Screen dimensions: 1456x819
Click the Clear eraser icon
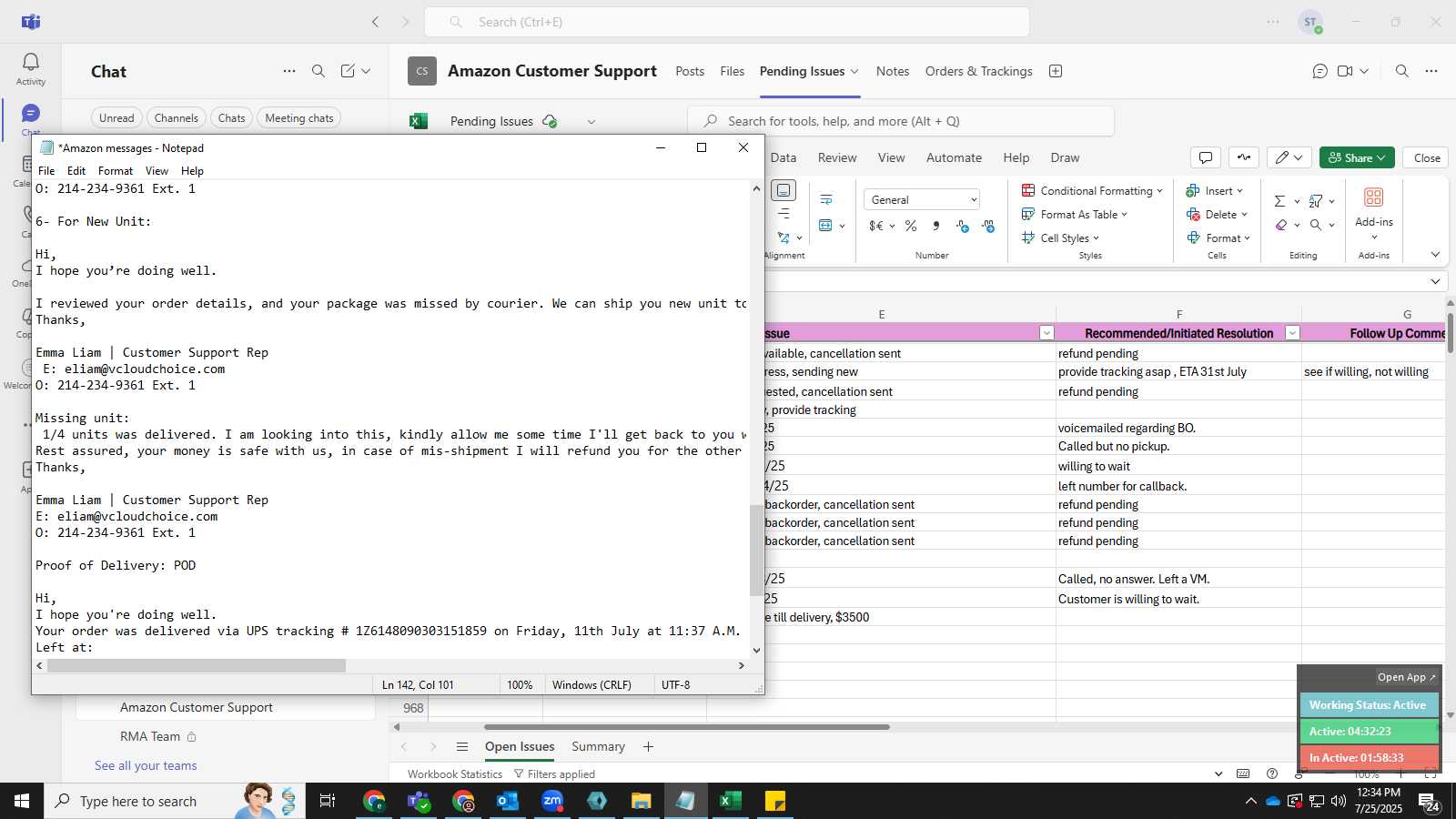(x=1281, y=225)
